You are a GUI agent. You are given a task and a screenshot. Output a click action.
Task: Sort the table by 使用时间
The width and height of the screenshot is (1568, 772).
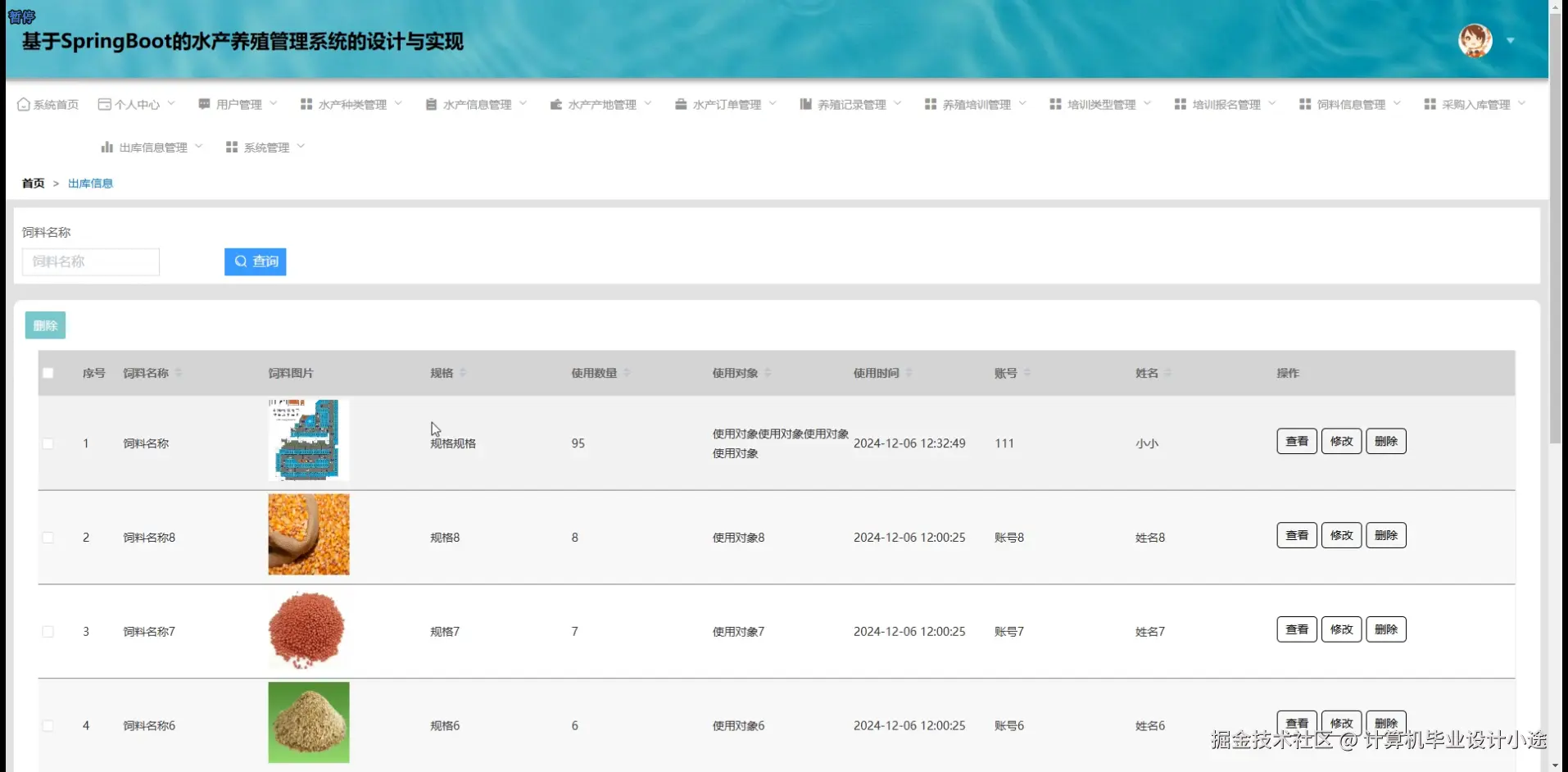click(x=909, y=373)
